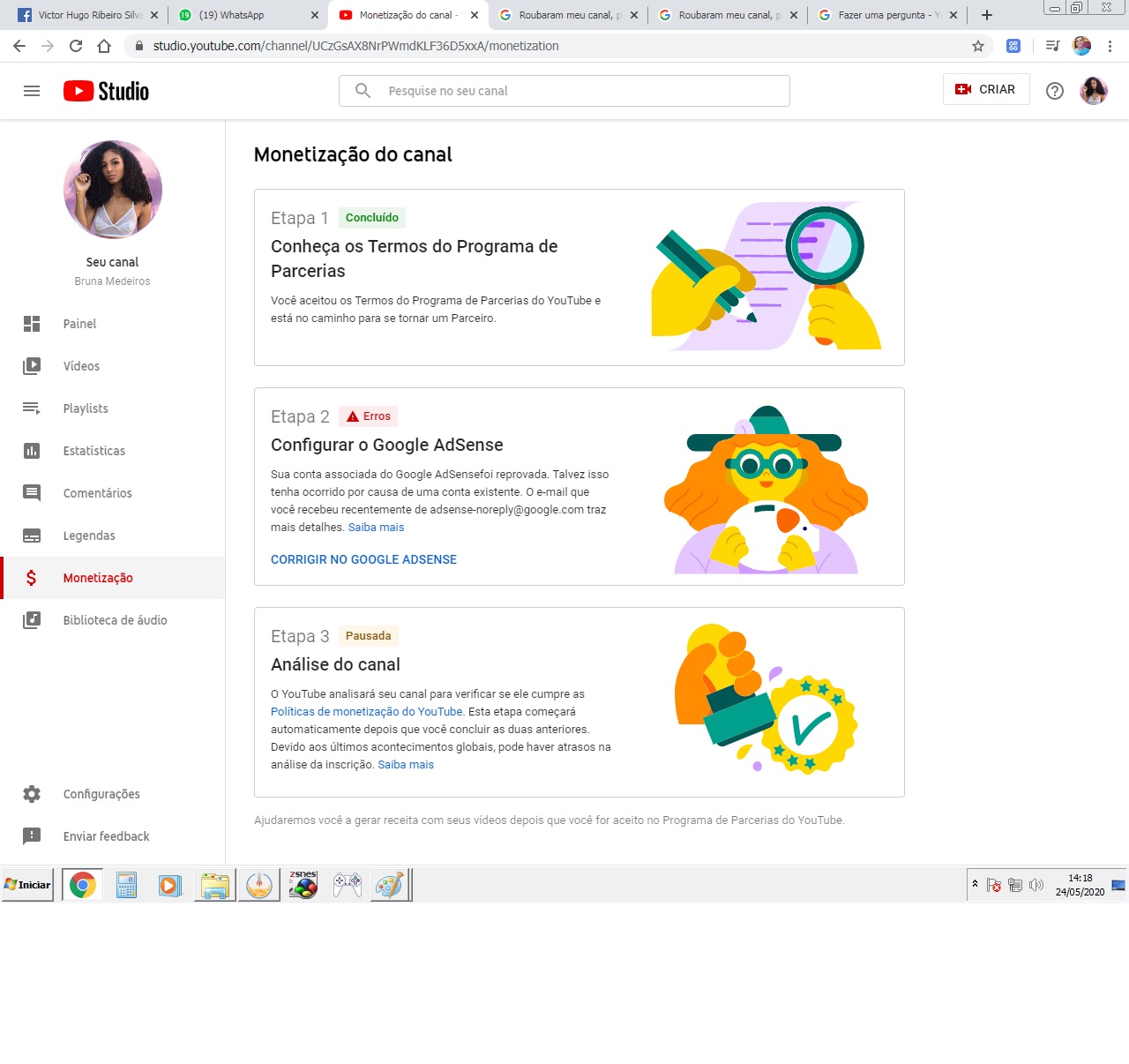The width and height of the screenshot is (1129, 1064).
Task: Click the Biblioteca de áudio icon
Action: point(32,620)
